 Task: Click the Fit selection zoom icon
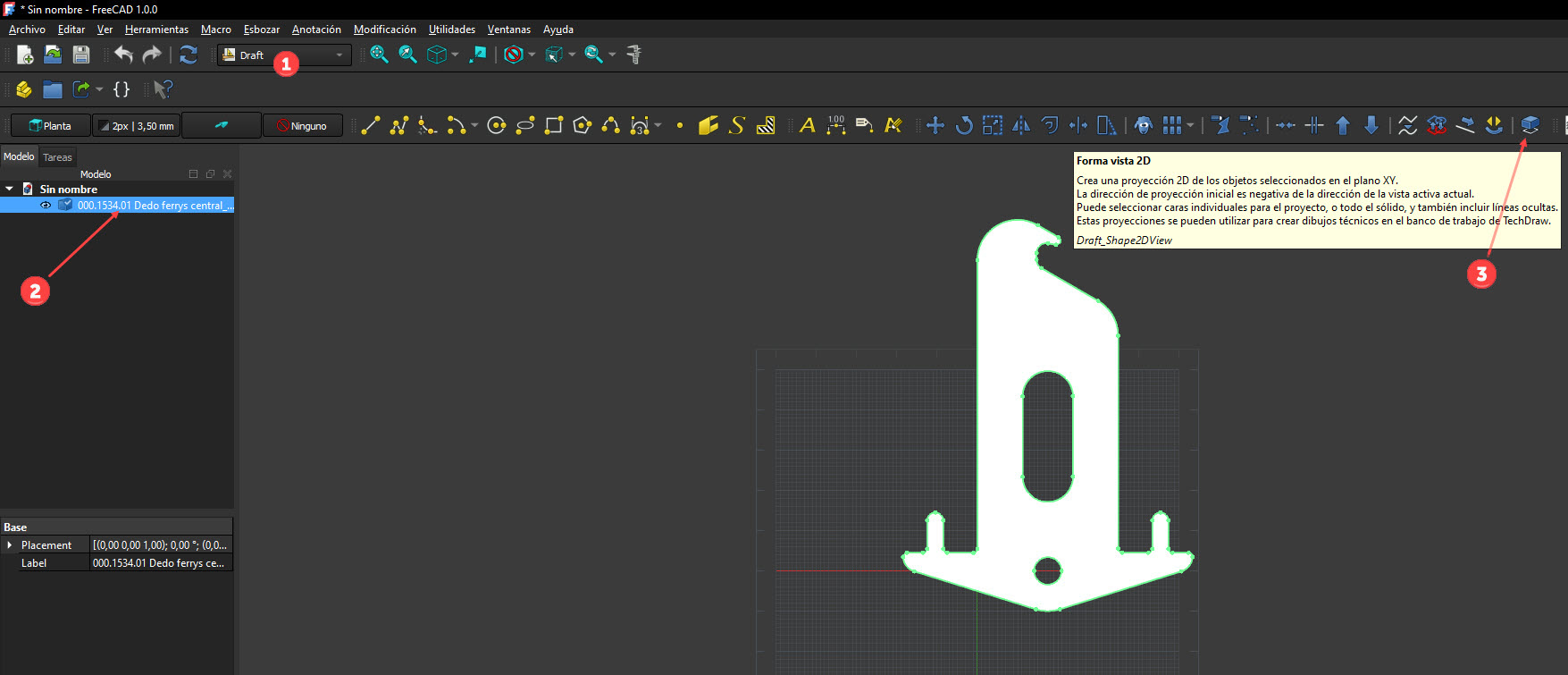point(407,55)
